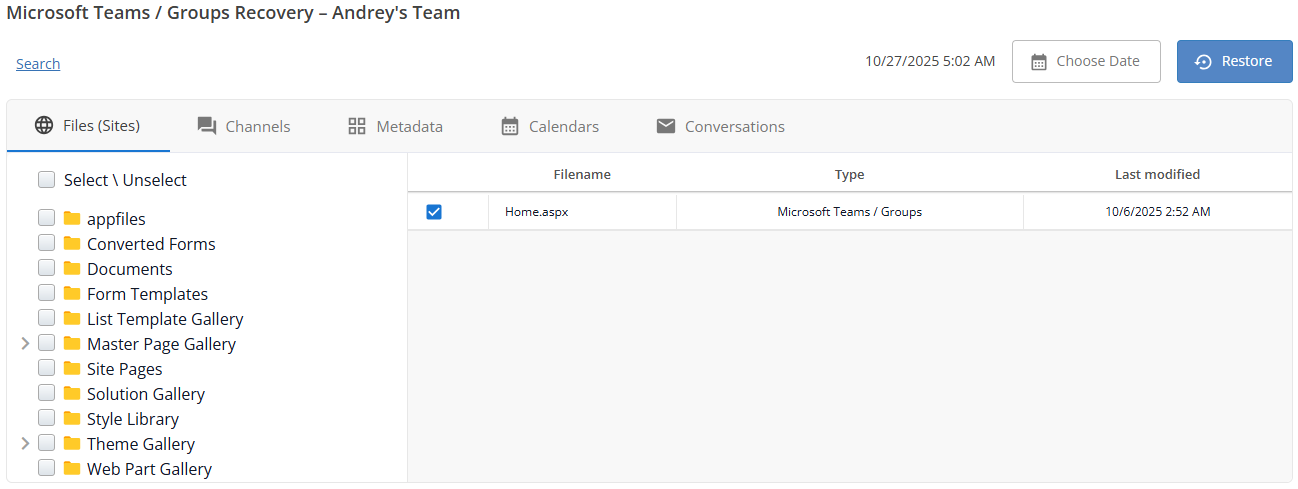Click the Documents folder icon
This screenshot has height=489, width=1298.
coord(72,269)
